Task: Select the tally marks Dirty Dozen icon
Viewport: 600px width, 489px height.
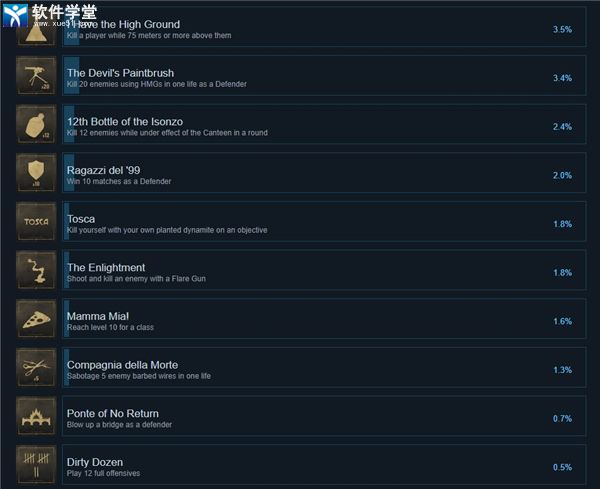Action: [x=36, y=465]
